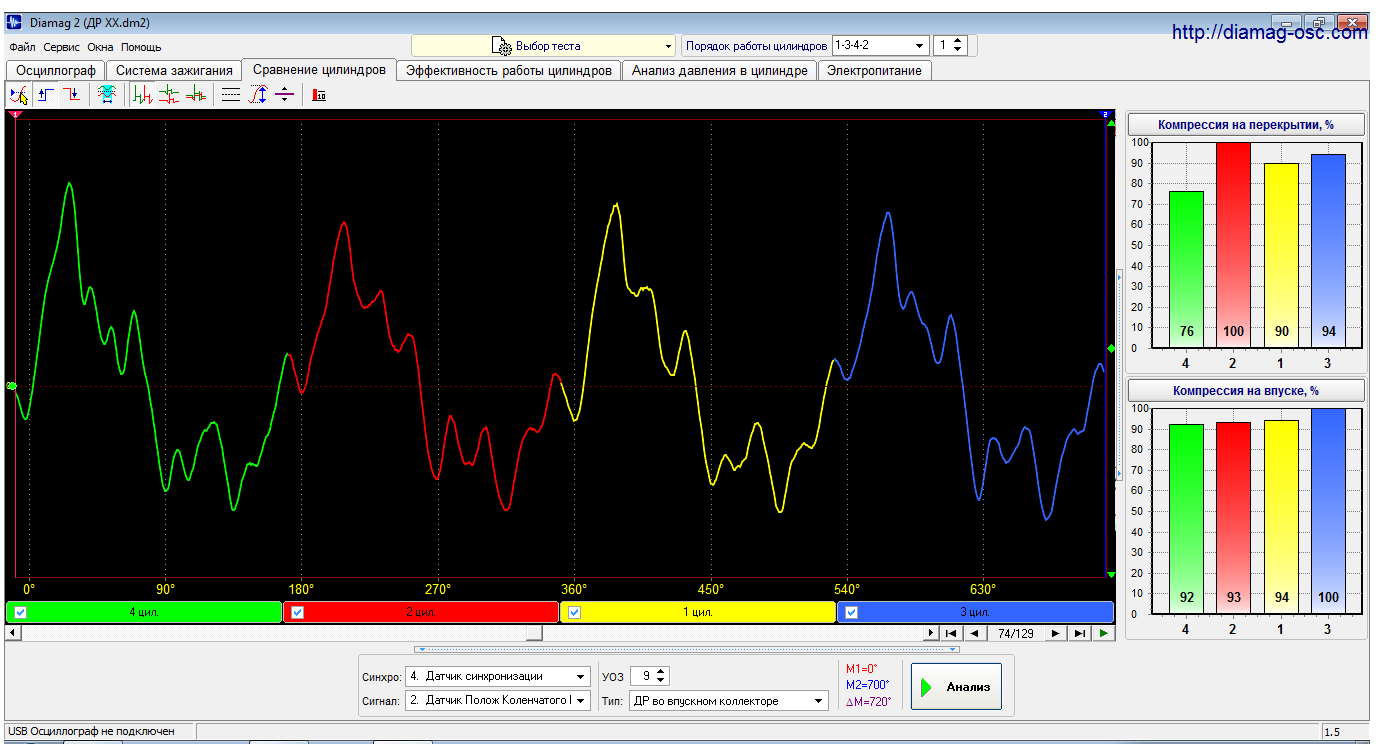Toggle the cyan signal averaging icon

[x=106, y=95]
